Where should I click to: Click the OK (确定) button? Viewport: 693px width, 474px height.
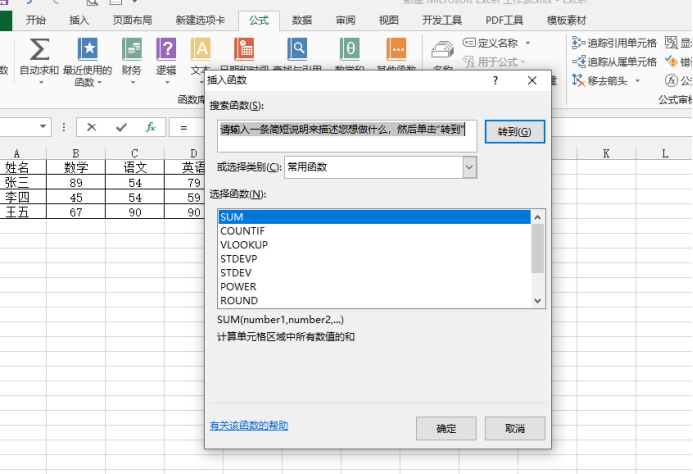pyautogui.click(x=446, y=428)
